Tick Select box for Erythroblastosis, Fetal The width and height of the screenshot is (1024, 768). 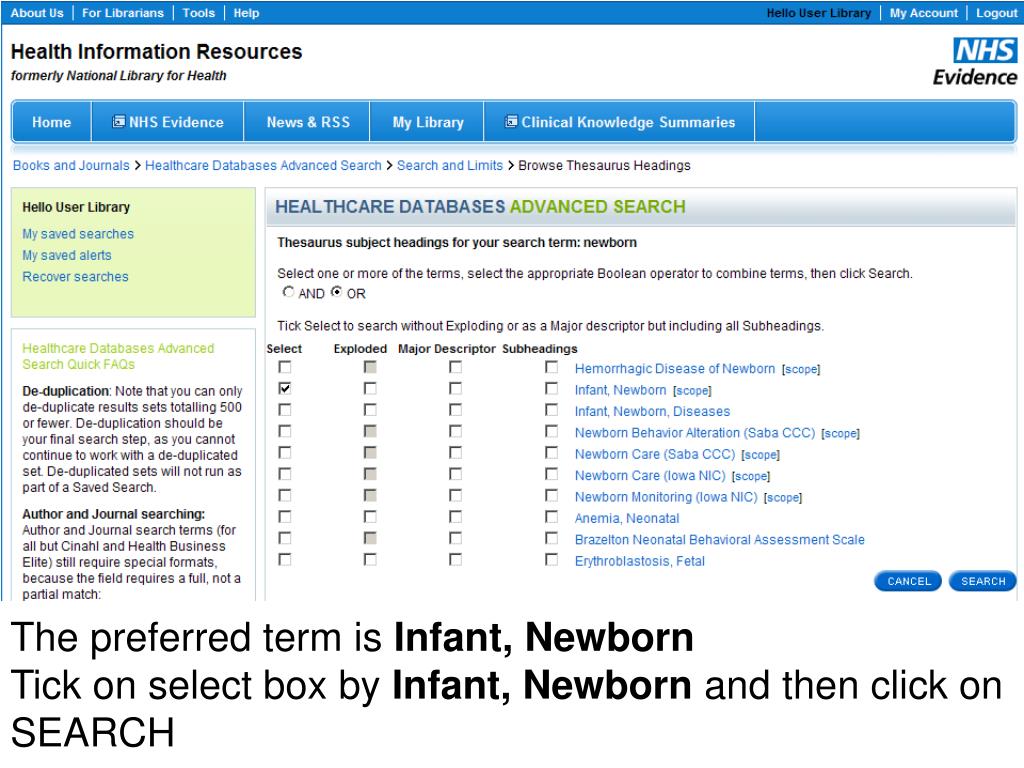285,560
